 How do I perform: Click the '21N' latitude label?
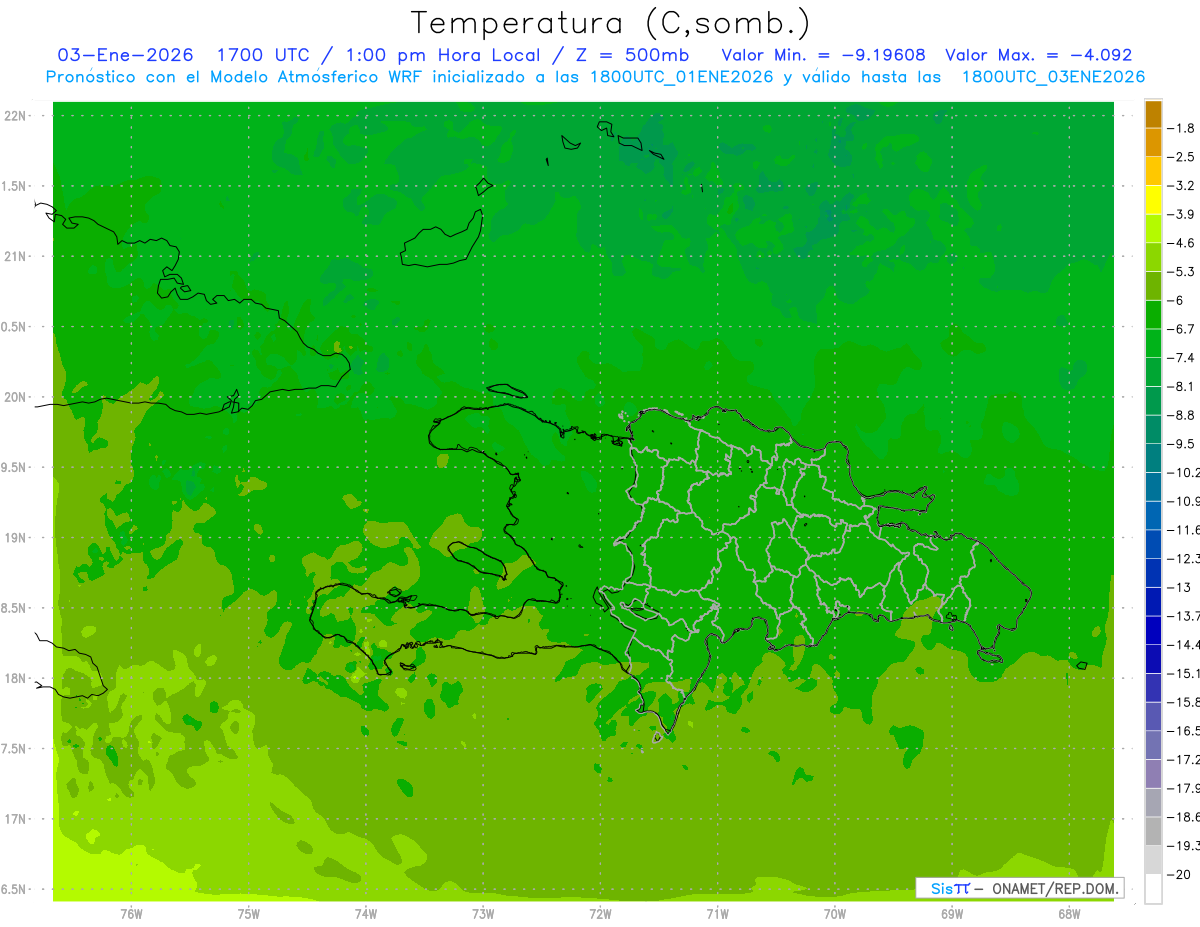pos(15,257)
